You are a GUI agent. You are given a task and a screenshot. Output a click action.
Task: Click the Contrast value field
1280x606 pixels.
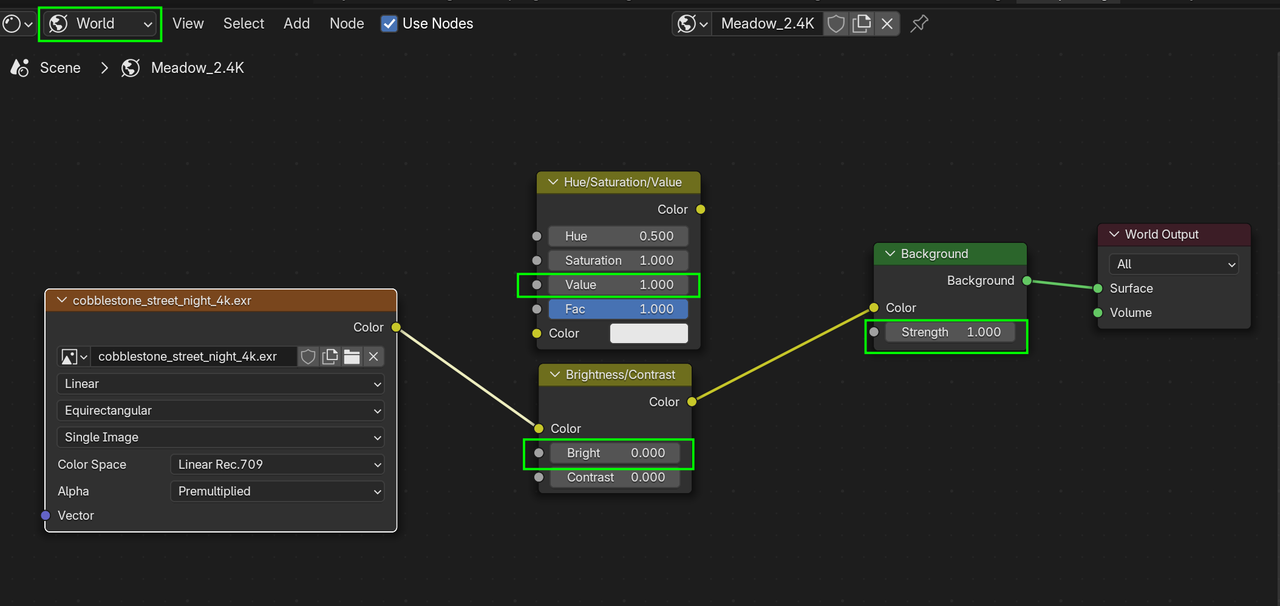(x=615, y=477)
